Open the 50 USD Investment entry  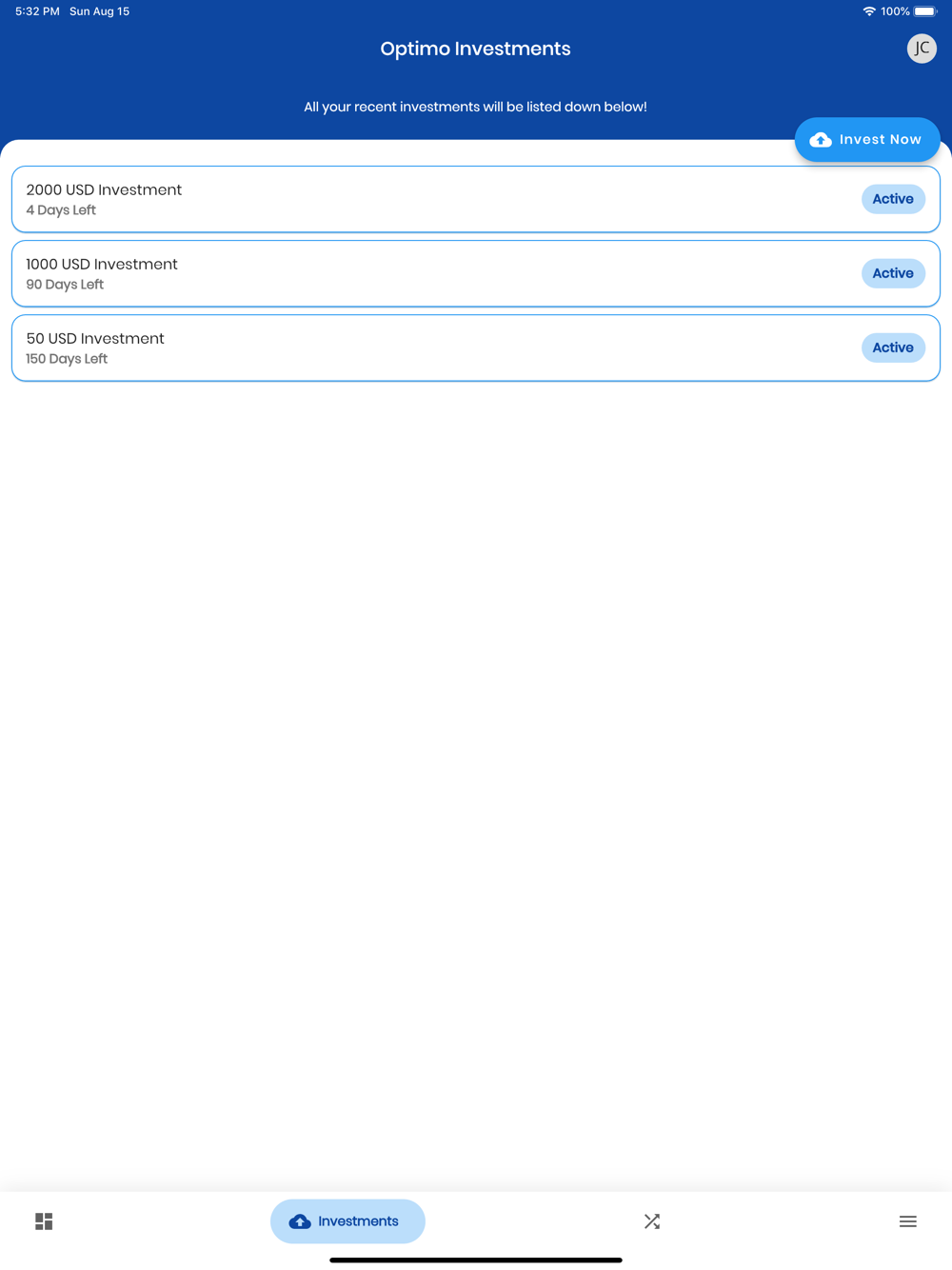pyautogui.click(x=95, y=338)
